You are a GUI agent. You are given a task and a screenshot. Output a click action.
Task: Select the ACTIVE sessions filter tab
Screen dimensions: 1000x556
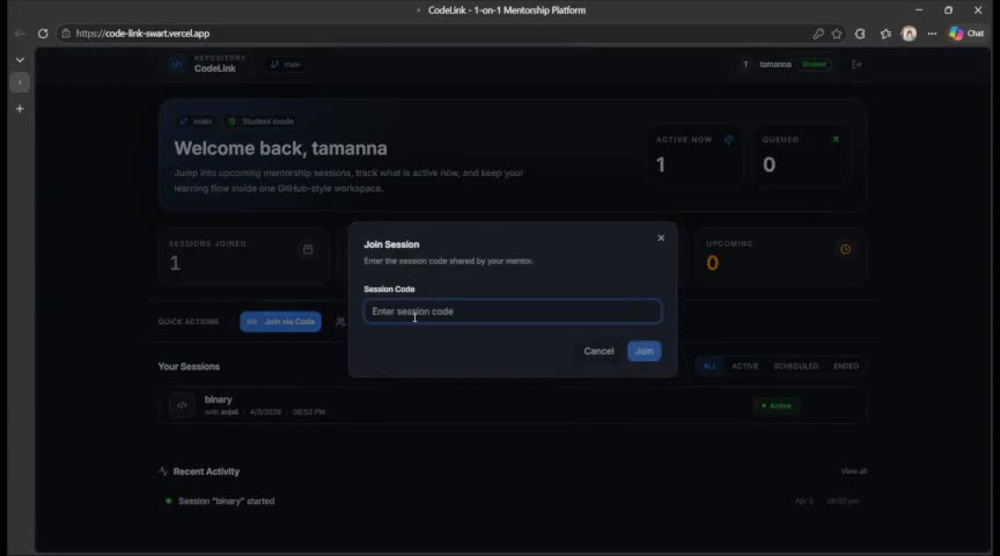(x=745, y=366)
